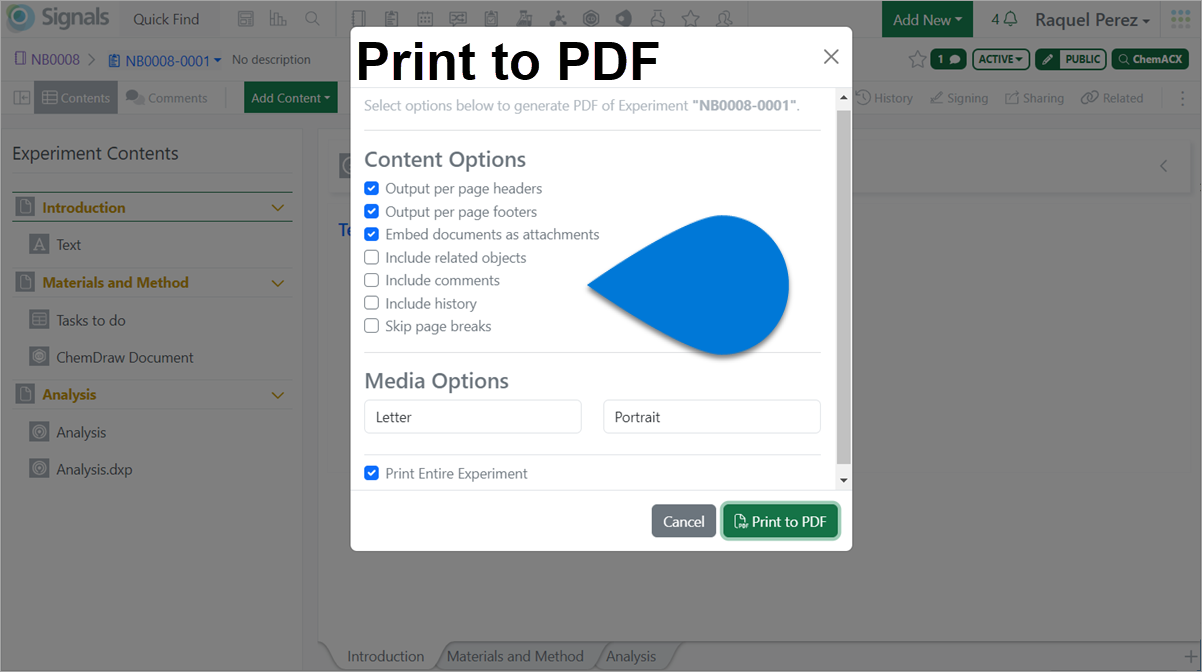Uncheck Print Entire Experiment

click(x=371, y=473)
